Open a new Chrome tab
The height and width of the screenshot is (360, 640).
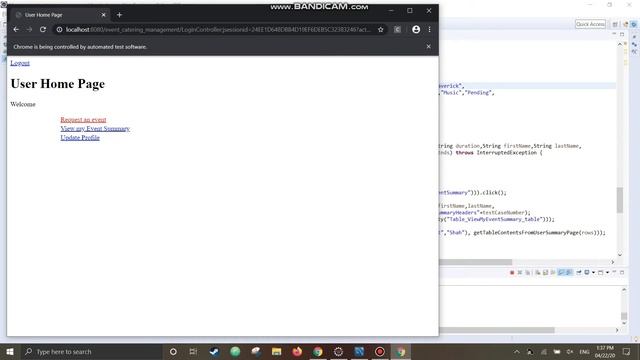[x=119, y=15]
